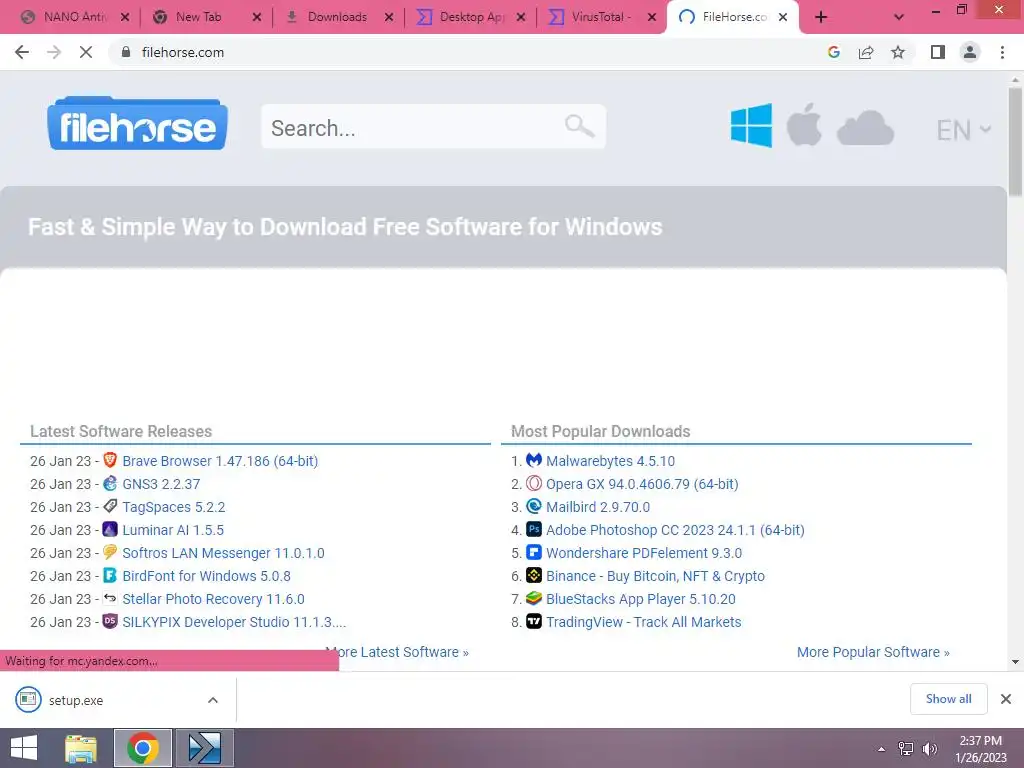This screenshot has height=768, width=1024.
Task: Open Stellar Photo Recovery 11.6.0 link
Action: [214, 599]
